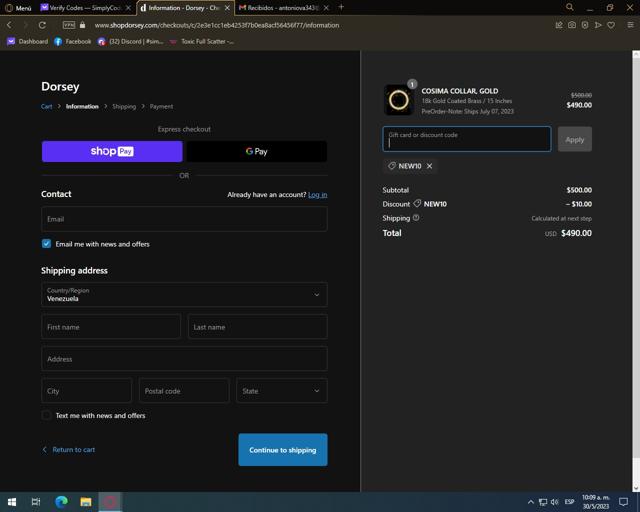This screenshot has width=640, height=512.
Task: Click the City field
Action: (87, 391)
